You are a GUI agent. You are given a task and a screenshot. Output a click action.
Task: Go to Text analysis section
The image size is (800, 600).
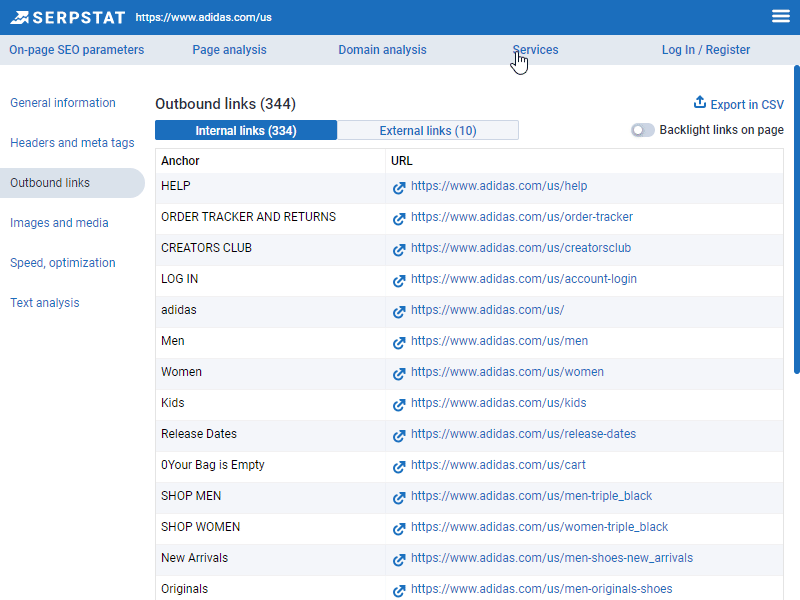click(x=45, y=303)
